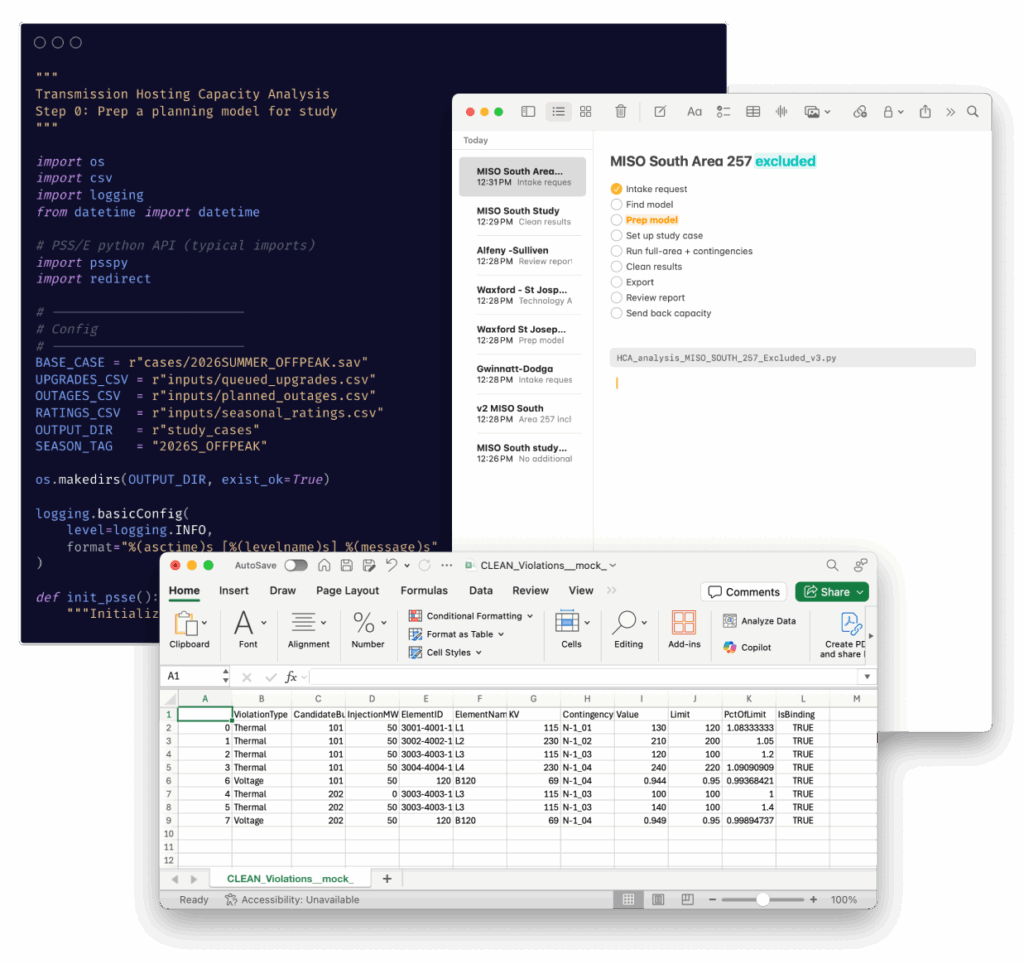Open the Add-ins icon in ribbon

coord(684,630)
